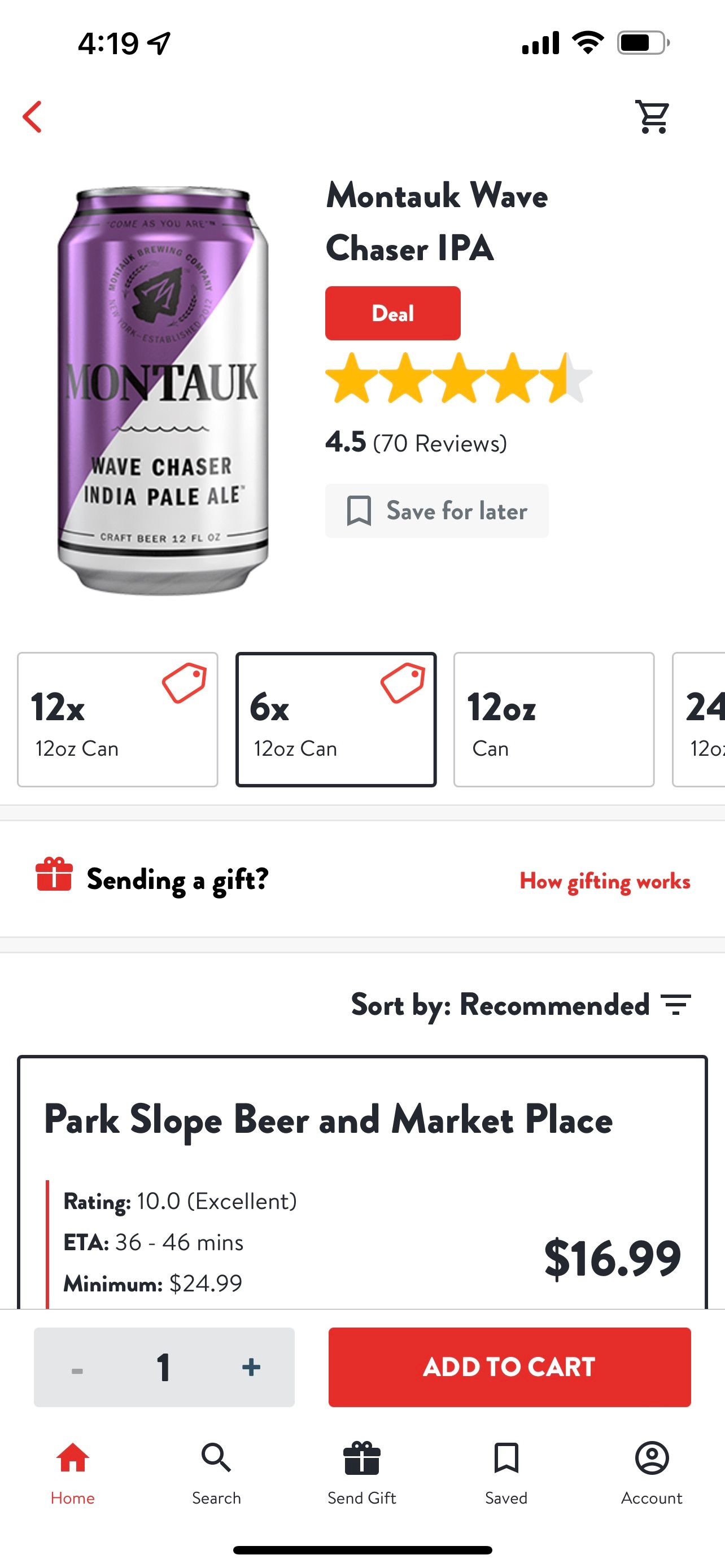Tap the deal tag on 12x option

click(x=185, y=682)
